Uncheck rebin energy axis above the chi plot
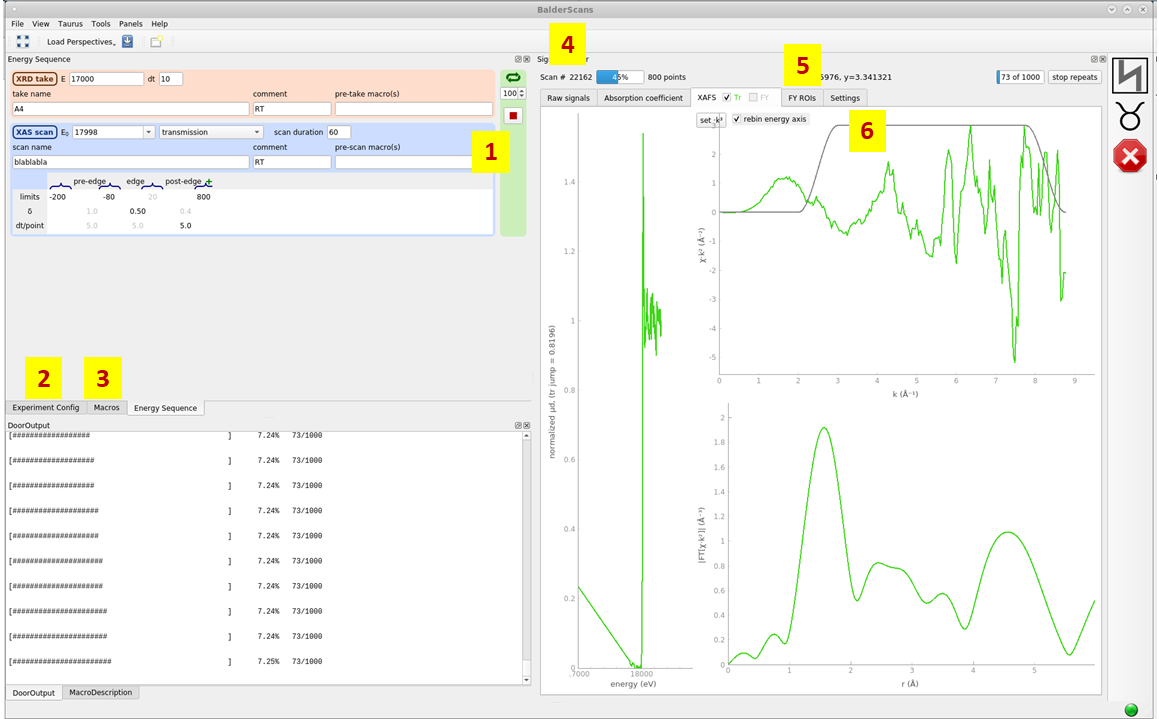Image resolution: width=1159 pixels, height=719 pixels. click(x=737, y=119)
